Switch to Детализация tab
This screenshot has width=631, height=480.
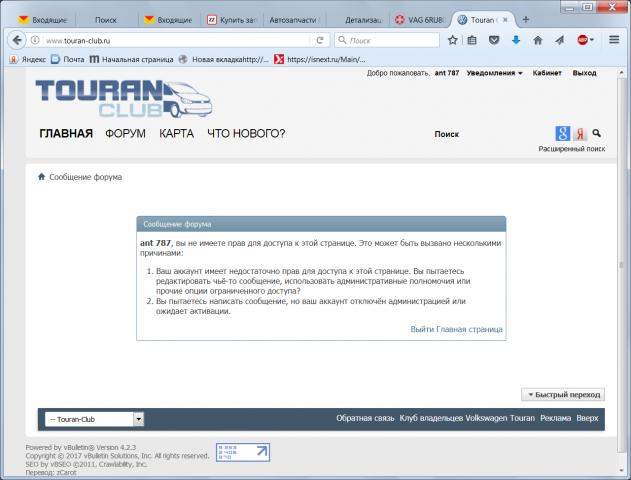click(x=357, y=20)
